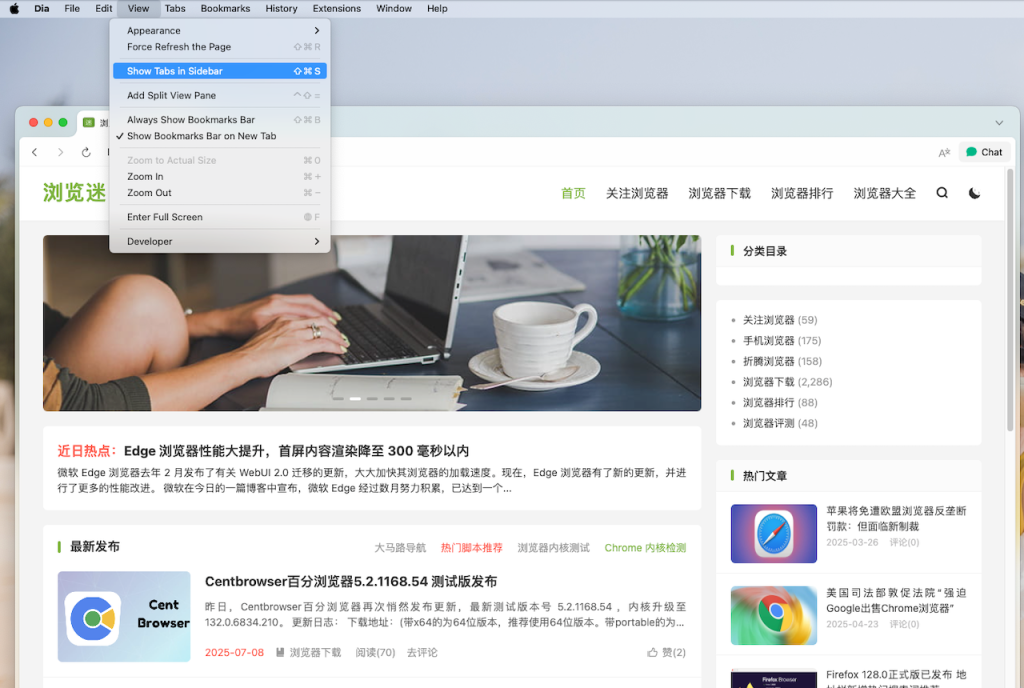This screenshot has width=1024, height=688.
Task: Like the post with the thumbs-up 赞(2)
Action: click(x=666, y=652)
